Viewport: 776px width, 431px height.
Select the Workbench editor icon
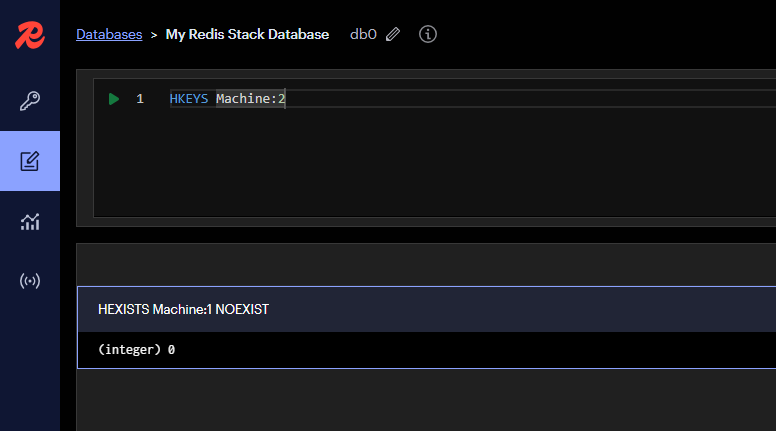pos(30,161)
